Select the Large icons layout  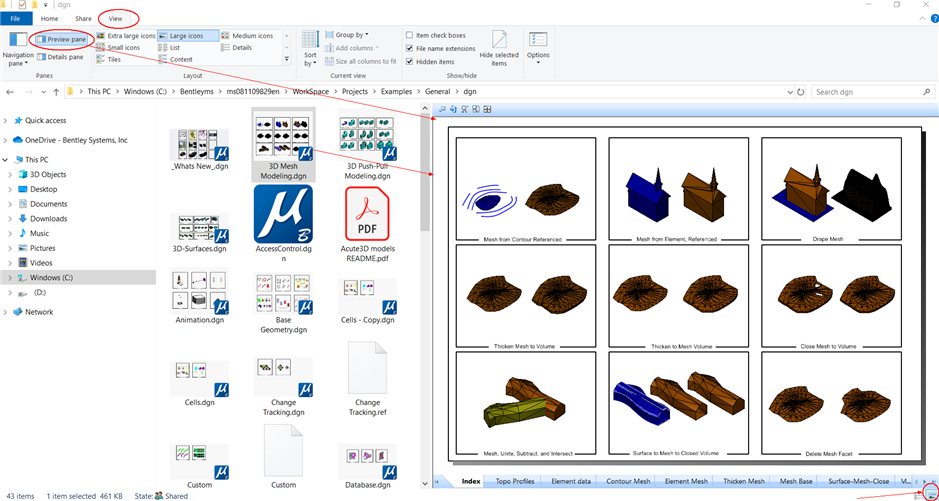pyautogui.click(x=187, y=36)
